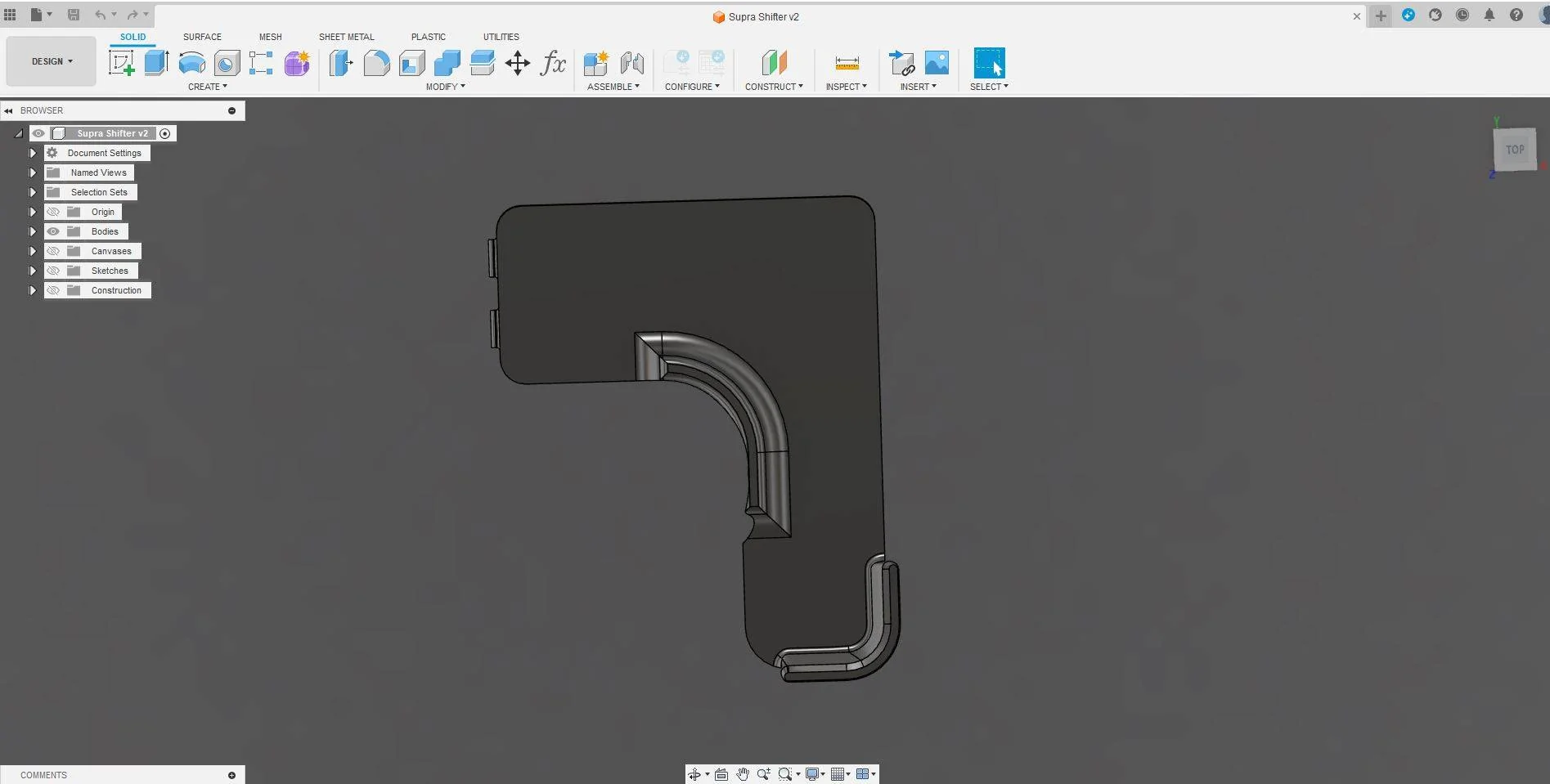Screen dimensions: 1550x784
Task: Click the Pan hand icon
Action: point(743,774)
